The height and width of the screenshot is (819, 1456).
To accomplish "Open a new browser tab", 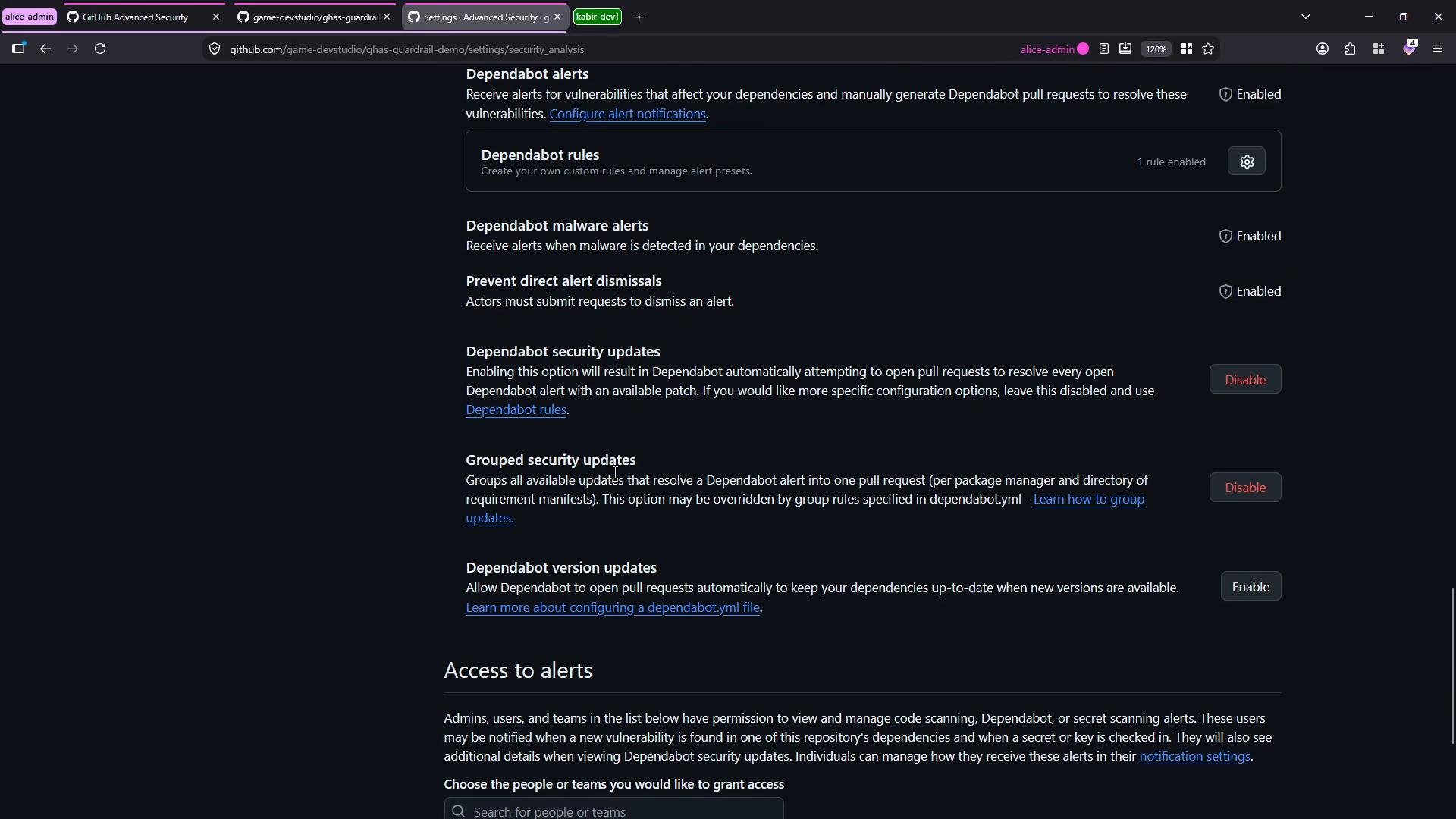I will tap(639, 17).
